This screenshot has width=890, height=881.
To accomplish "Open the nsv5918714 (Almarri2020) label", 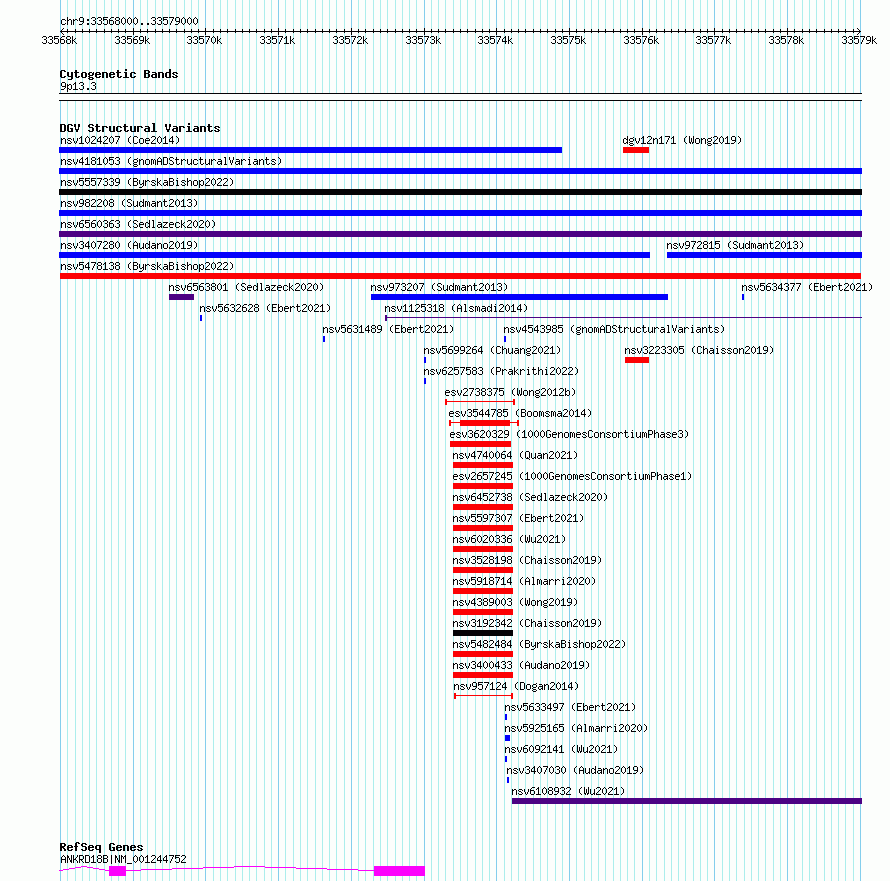I will (x=524, y=581).
